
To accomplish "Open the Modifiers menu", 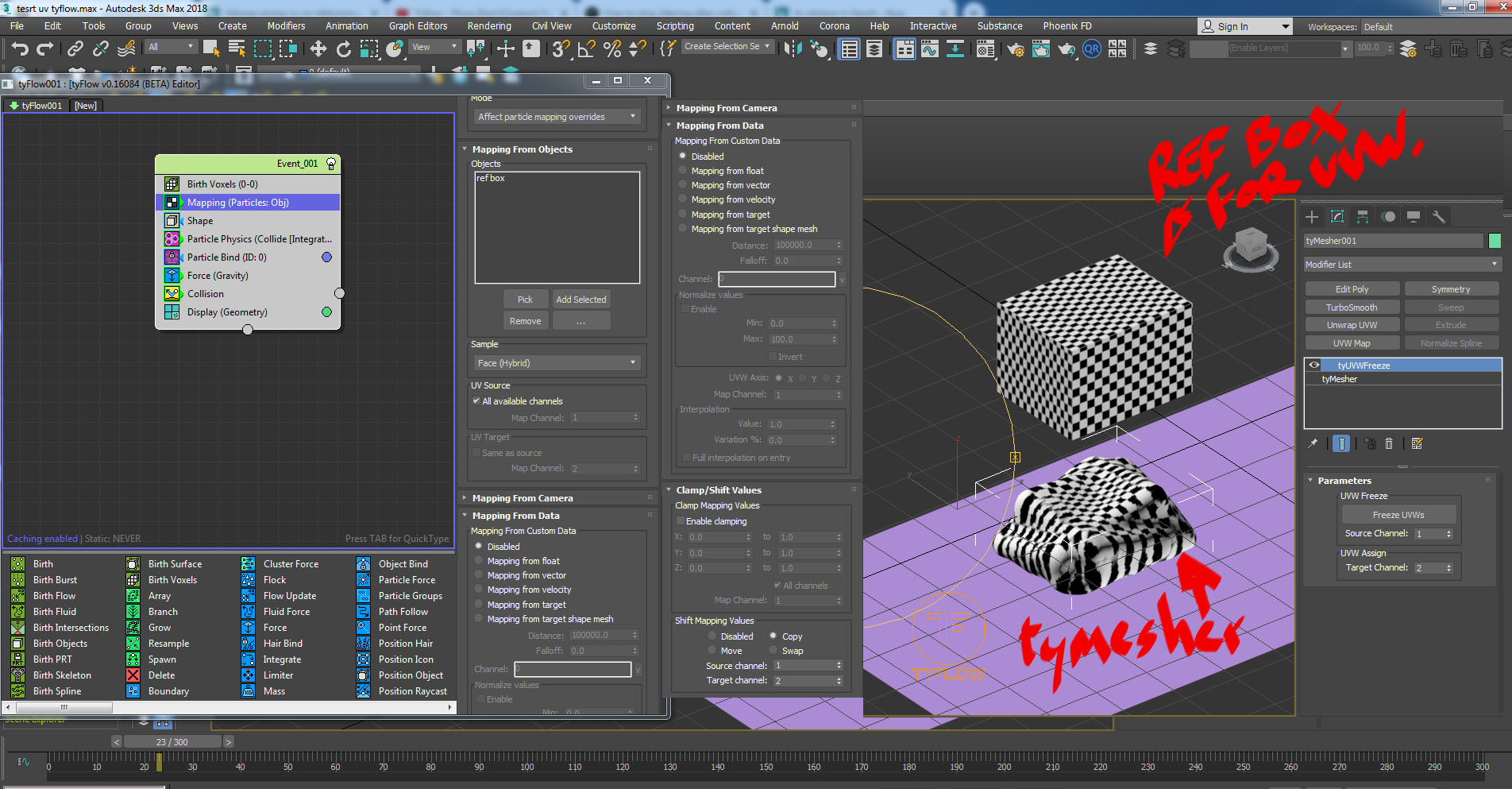I will tap(286, 26).
